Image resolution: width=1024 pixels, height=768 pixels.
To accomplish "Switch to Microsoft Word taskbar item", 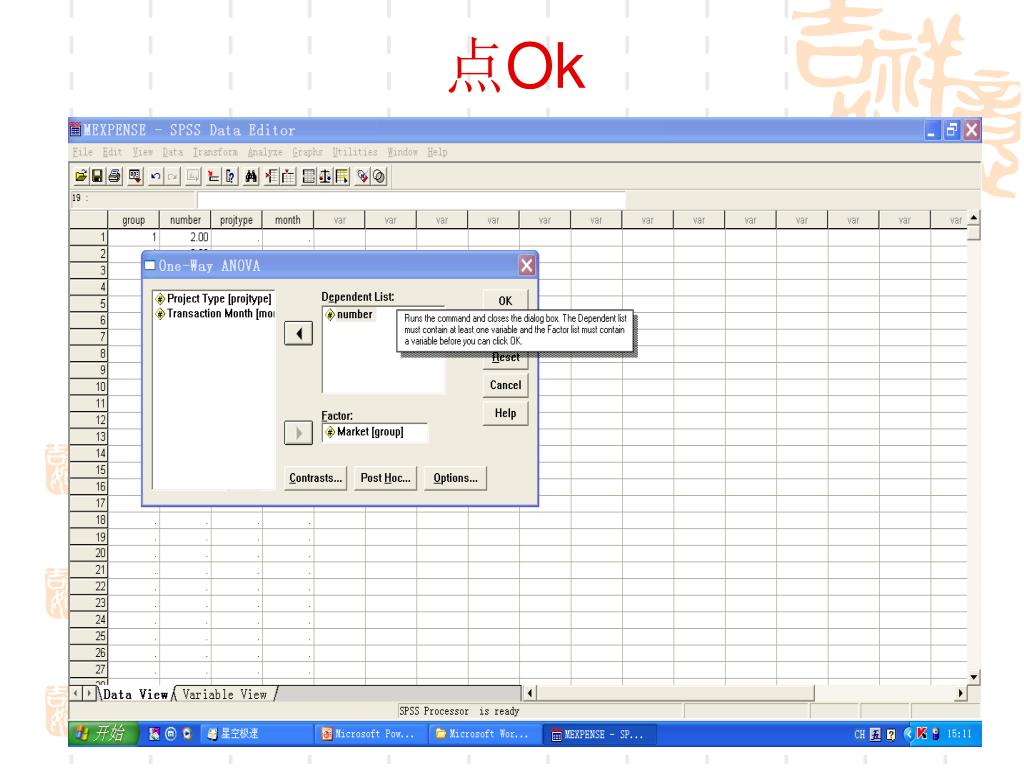I will 483,734.
